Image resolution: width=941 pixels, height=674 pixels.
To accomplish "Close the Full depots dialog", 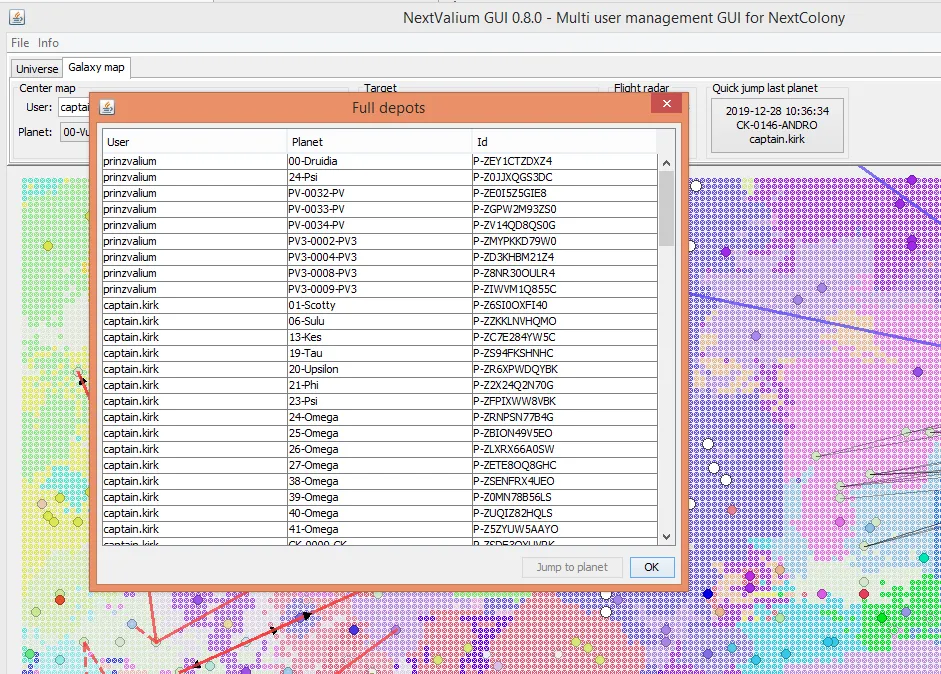I will pyautogui.click(x=666, y=103).
